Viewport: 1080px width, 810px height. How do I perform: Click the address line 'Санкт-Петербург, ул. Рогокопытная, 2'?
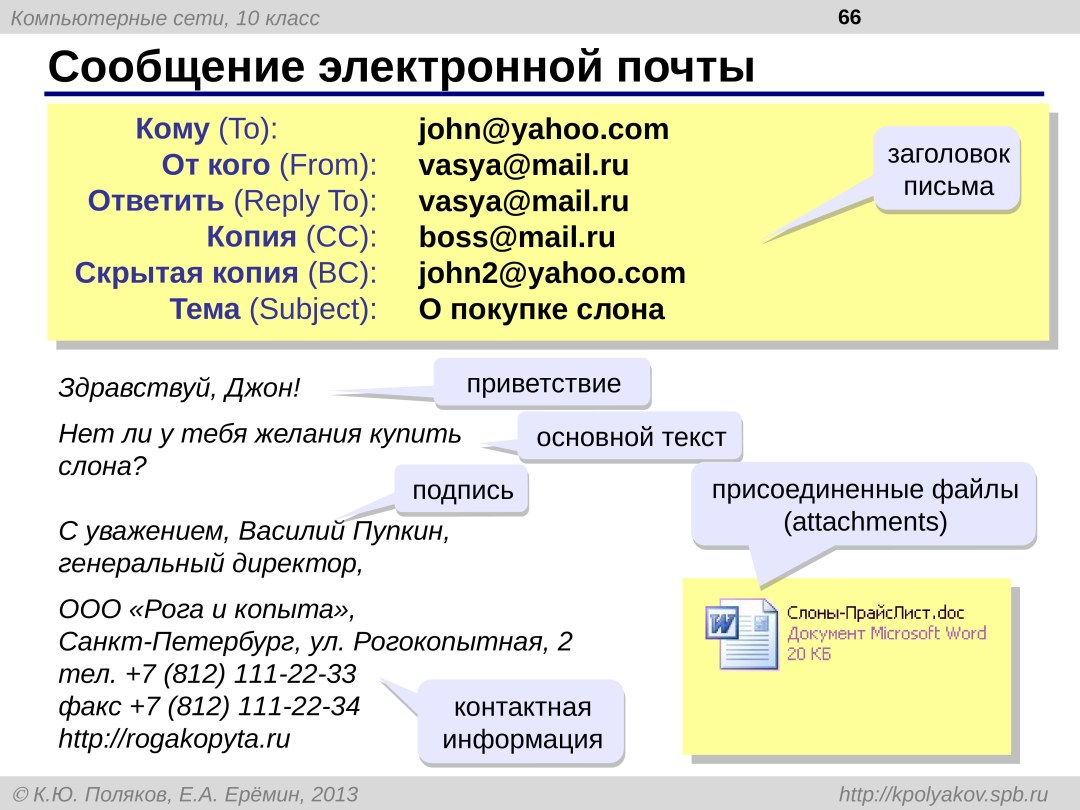click(315, 642)
